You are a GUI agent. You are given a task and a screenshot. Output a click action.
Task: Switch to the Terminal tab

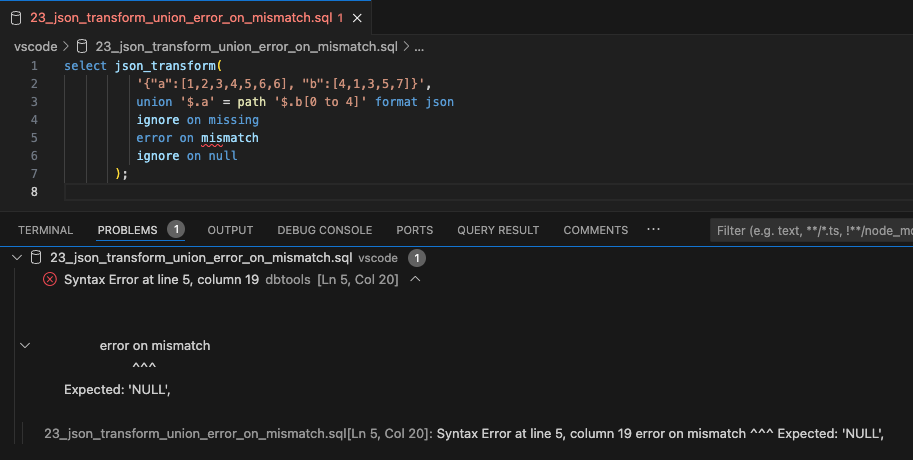pyautogui.click(x=45, y=230)
